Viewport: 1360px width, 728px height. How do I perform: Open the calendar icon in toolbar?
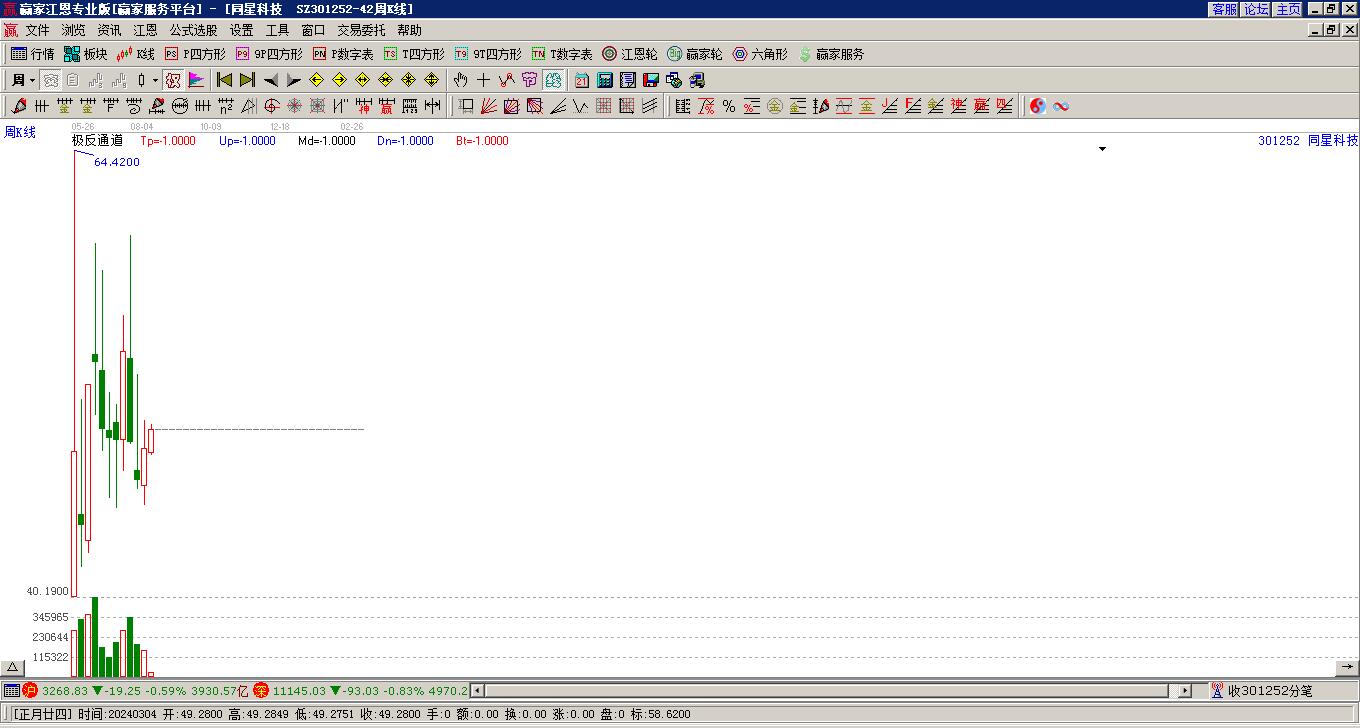coord(582,80)
